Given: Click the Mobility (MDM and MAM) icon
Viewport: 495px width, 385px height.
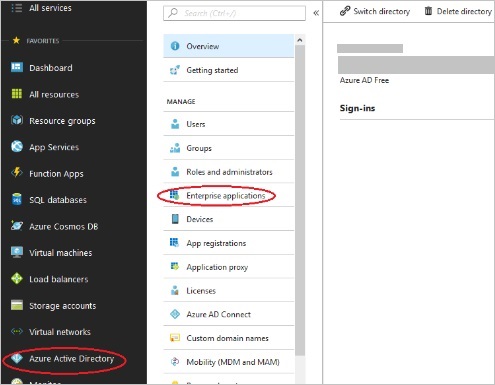Looking at the screenshot, I should 175,362.
